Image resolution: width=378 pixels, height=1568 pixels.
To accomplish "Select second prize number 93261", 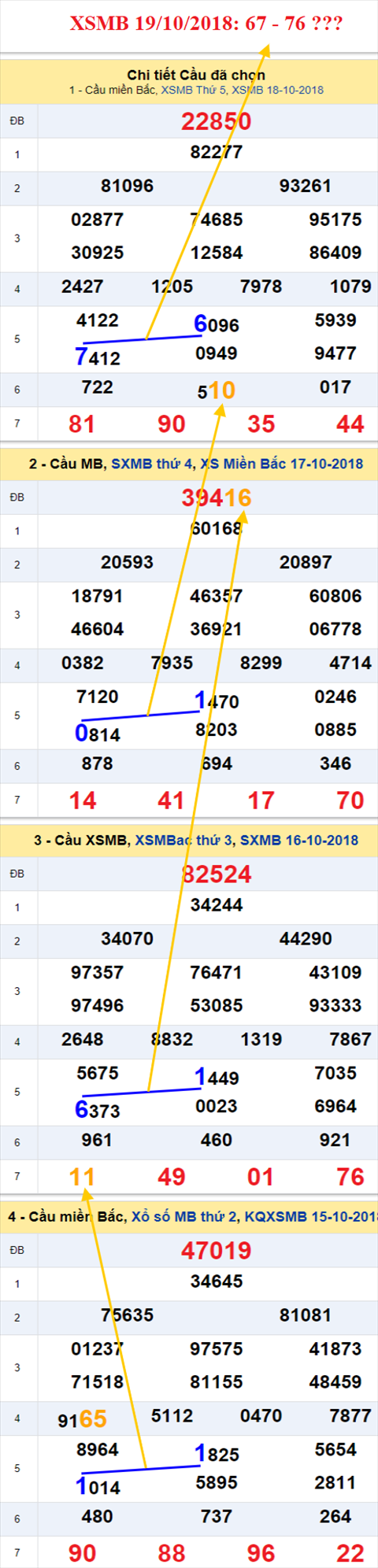I will pos(306,186).
